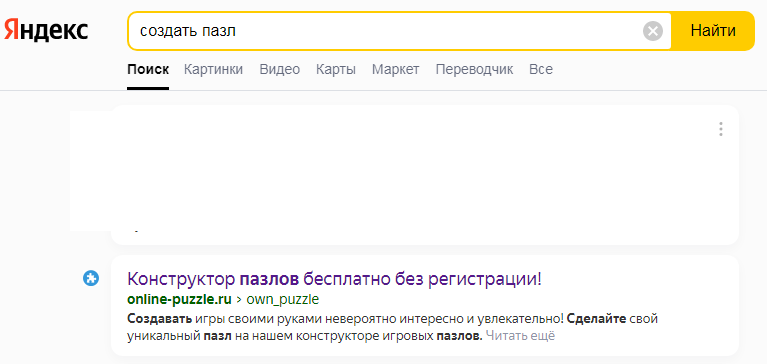Viewport: 767px width, 364px height.
Task: Click the yellow Найти search button
Action: tap(713, 31)
